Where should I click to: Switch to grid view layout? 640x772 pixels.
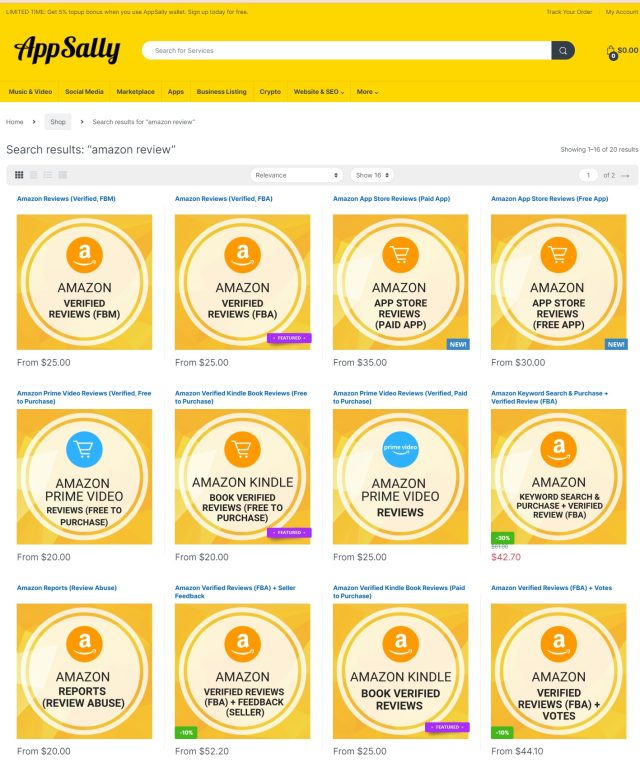point(19,175)
